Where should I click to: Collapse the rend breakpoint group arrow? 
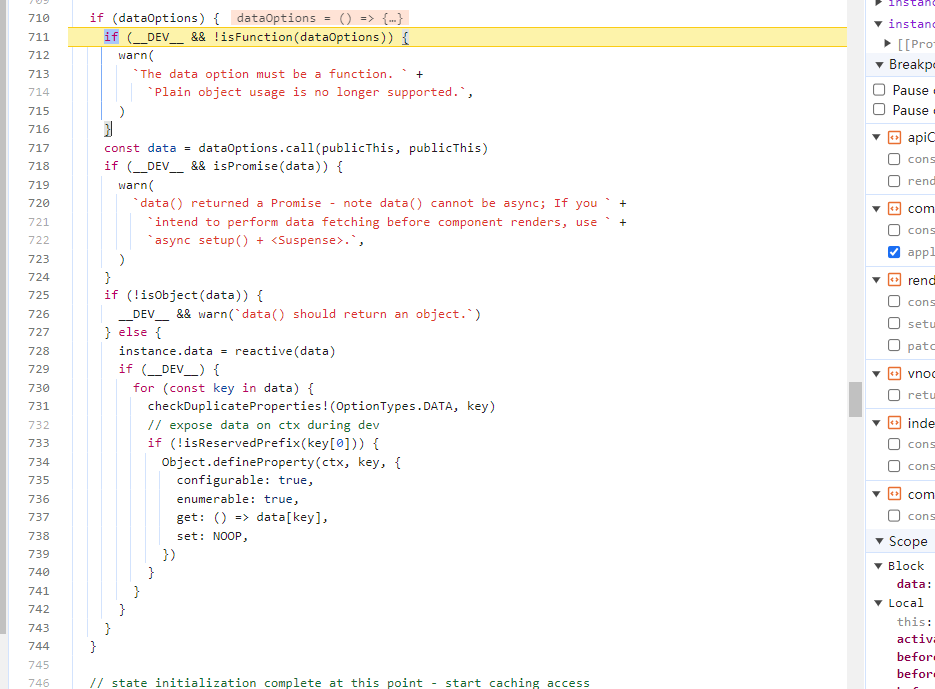pos(877,280)
